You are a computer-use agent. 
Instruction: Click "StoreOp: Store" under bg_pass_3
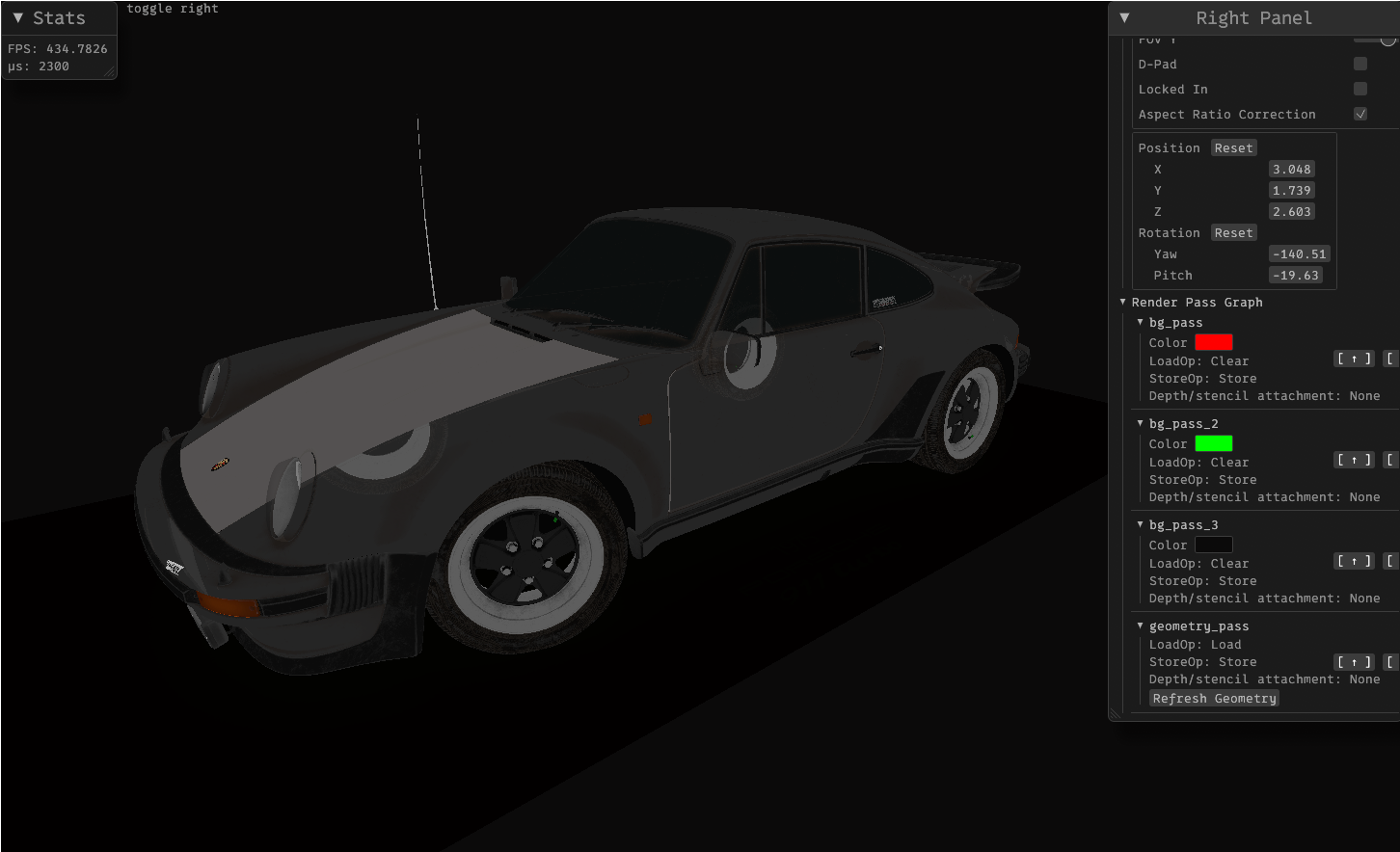coord(1203,581)
